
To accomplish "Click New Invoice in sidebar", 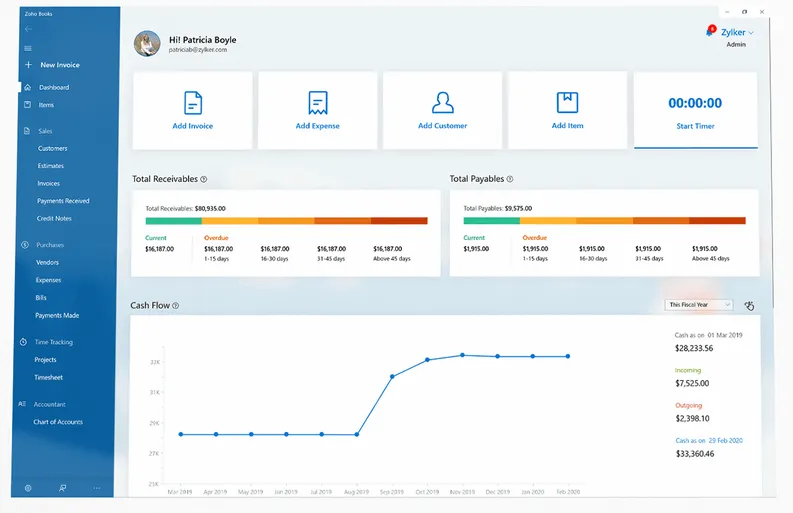I will tap(60, 65).
